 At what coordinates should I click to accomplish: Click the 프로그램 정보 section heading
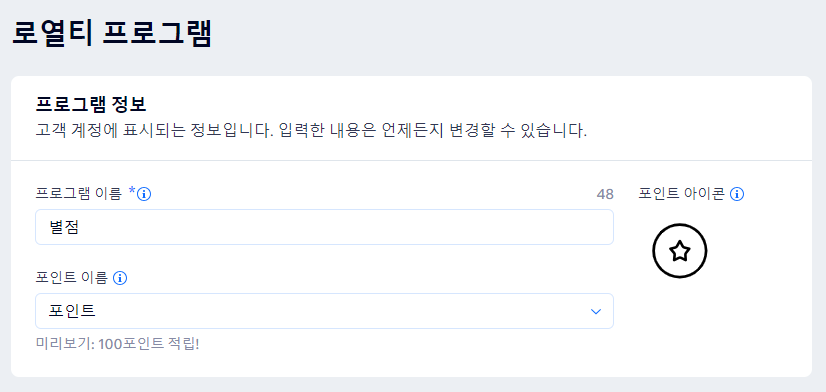(91, 105)
